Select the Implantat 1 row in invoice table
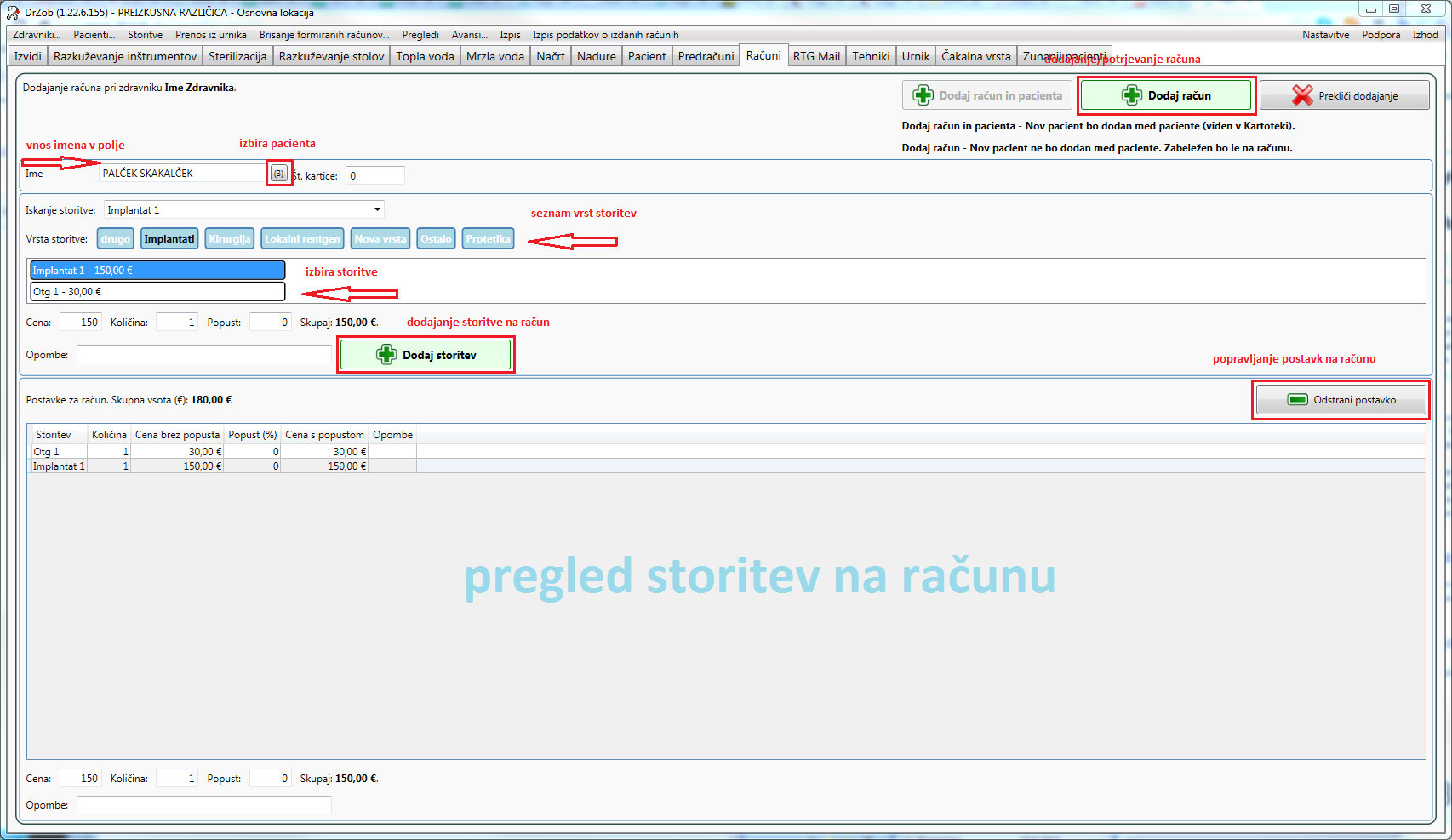 59,466
